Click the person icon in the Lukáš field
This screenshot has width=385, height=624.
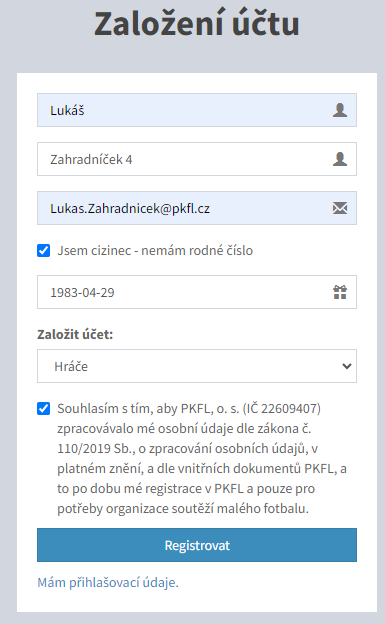pos(340,110)
